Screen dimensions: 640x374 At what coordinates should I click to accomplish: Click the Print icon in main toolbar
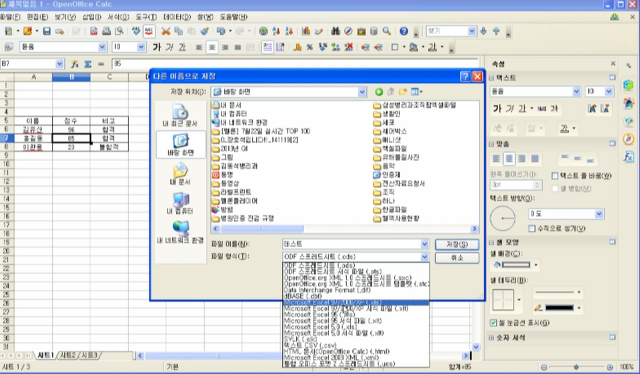[106, 31]
